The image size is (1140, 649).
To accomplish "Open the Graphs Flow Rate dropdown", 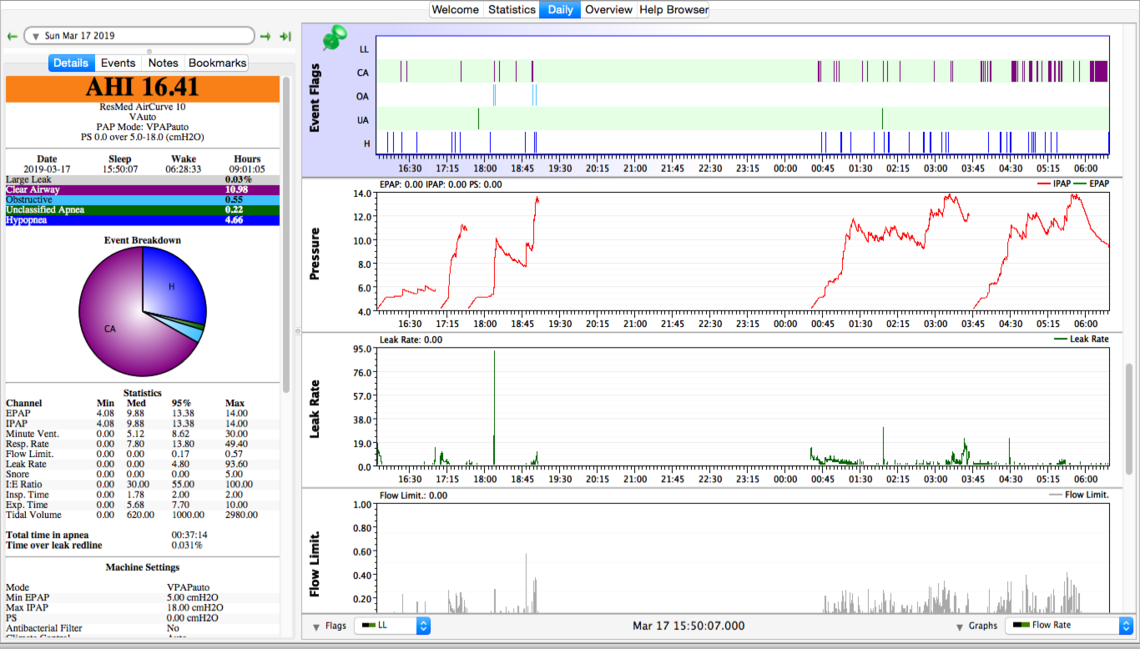I will (x=1069, y=625).
